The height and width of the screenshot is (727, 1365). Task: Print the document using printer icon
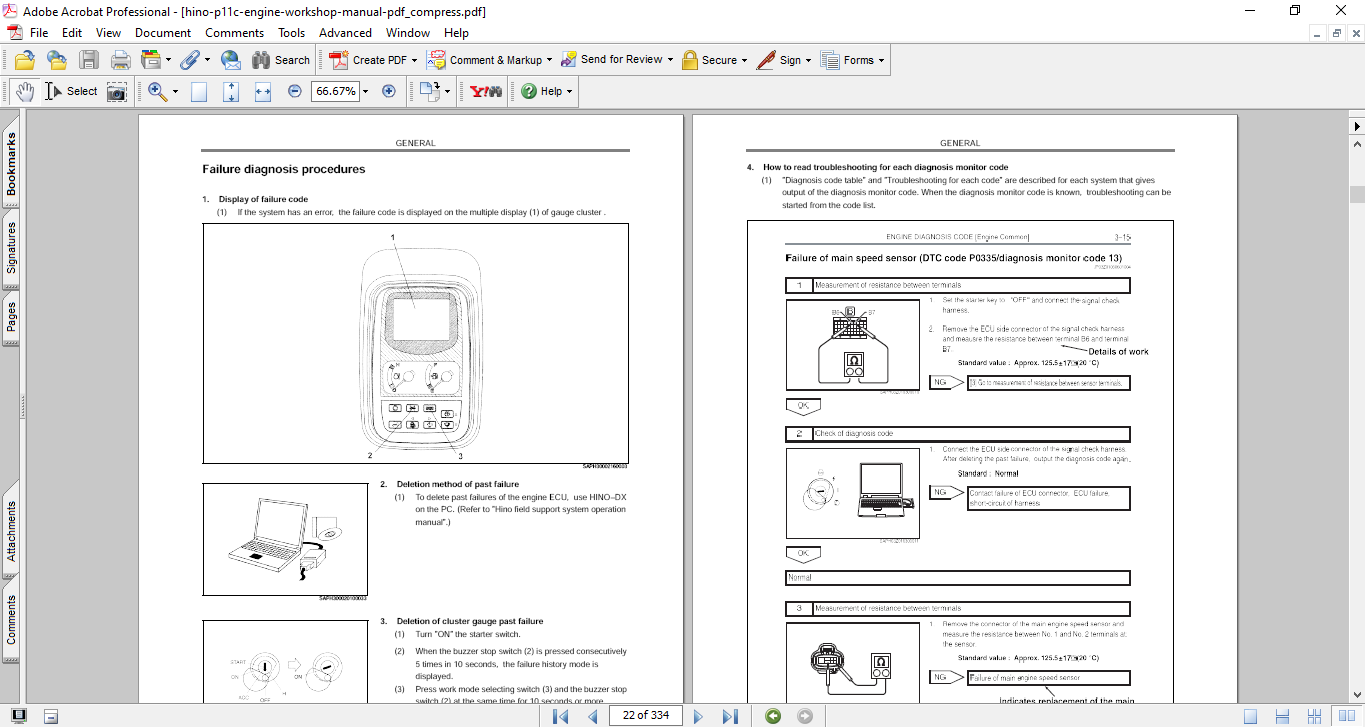click(120, 60)
